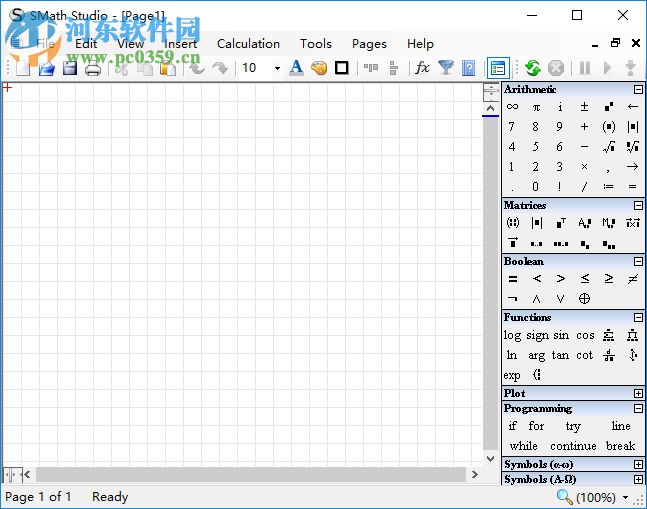
Task: Click the green recalculate page icon
Action: click(533, 68)
